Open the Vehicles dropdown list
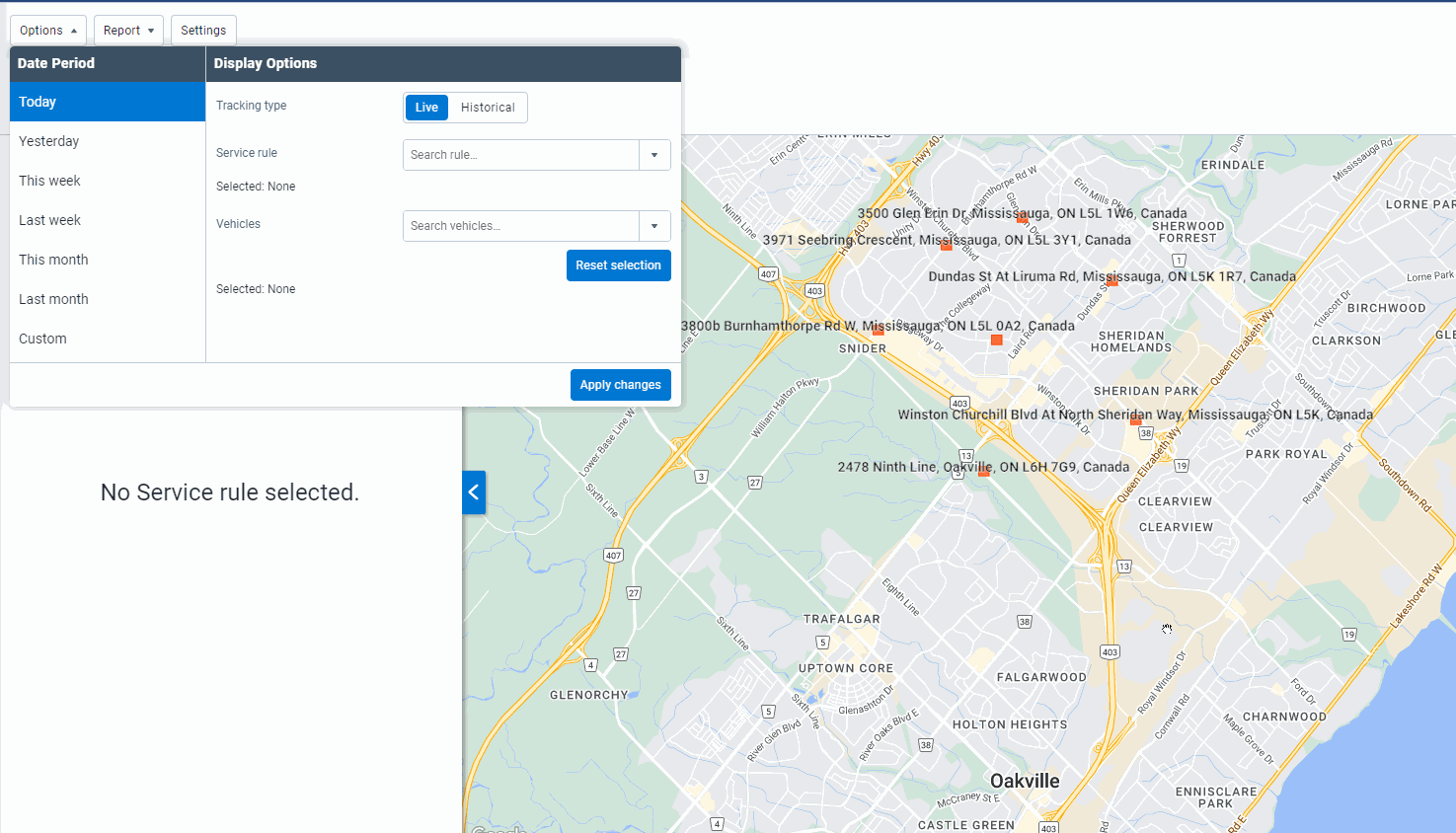1456x833 pixels. pos(654,226)
